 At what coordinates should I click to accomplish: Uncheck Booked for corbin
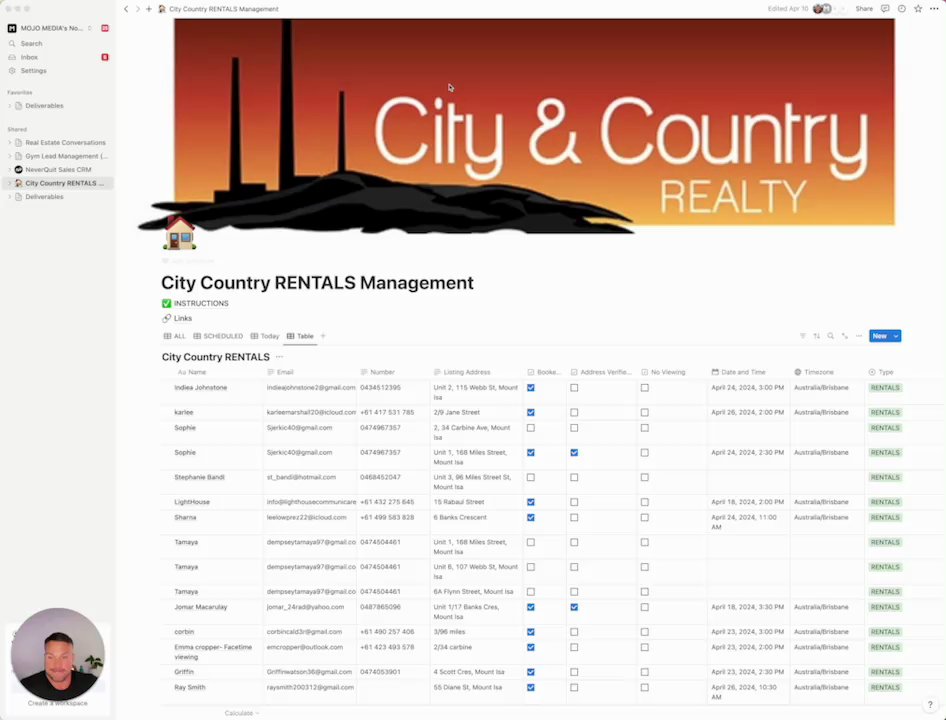tap(531, 632)
